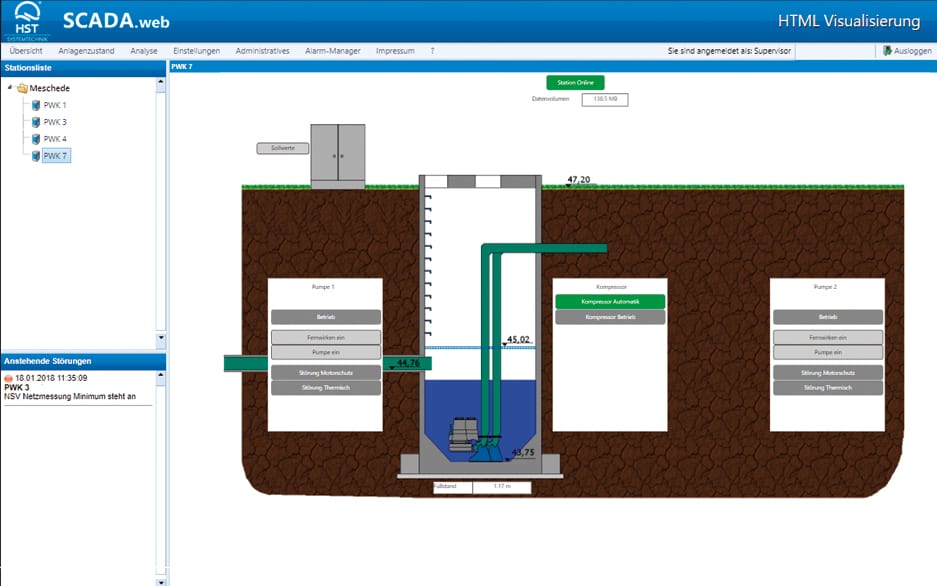Click the Pumpe 2 panel title
The height and width of the screenshot is (586, 937).
(825, 287)
